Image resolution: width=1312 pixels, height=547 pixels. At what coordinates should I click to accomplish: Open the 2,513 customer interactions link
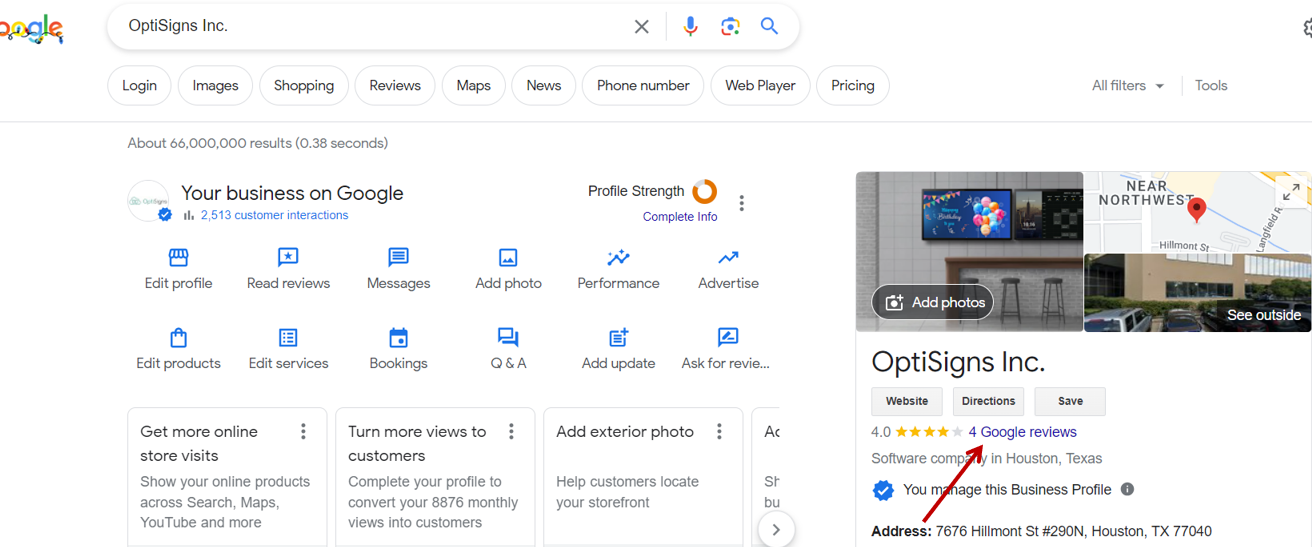pyautogui.click(x=275, y=215)
